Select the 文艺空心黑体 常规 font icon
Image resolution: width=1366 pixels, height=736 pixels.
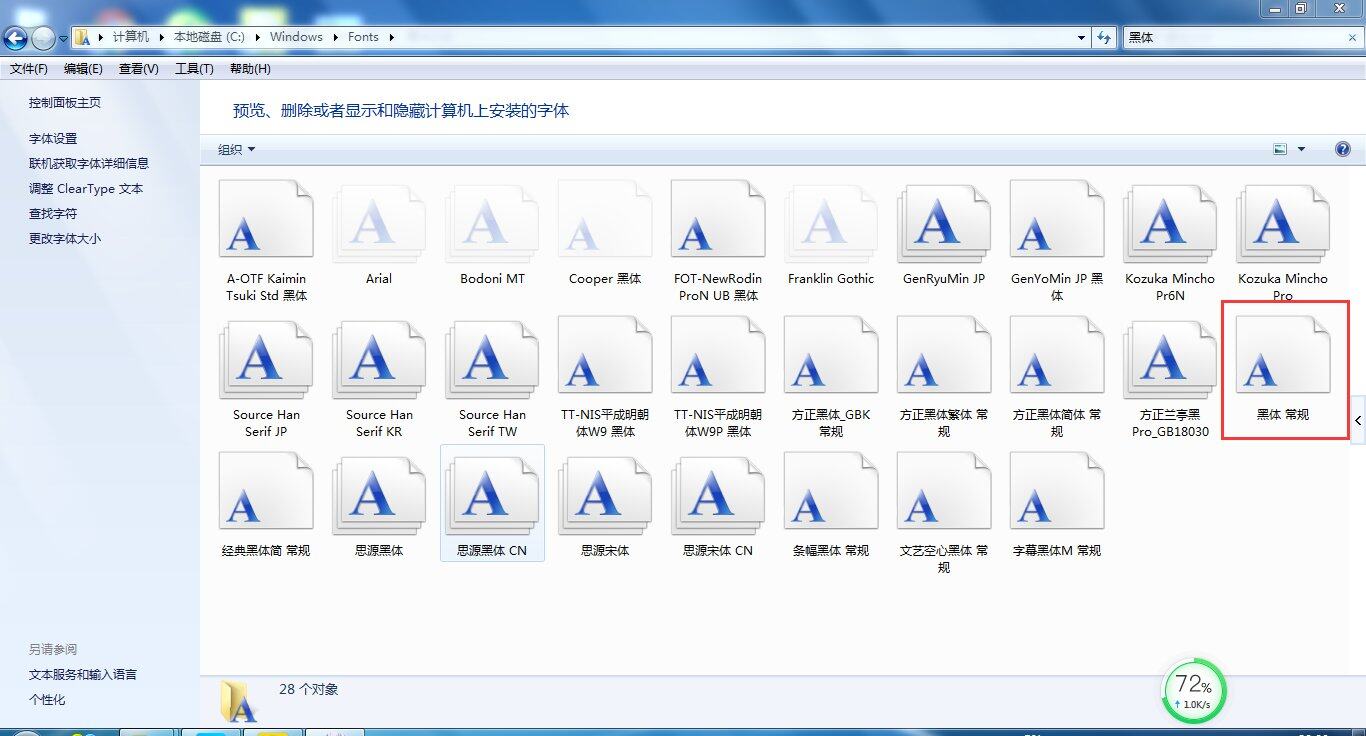[x=944, y=493]
